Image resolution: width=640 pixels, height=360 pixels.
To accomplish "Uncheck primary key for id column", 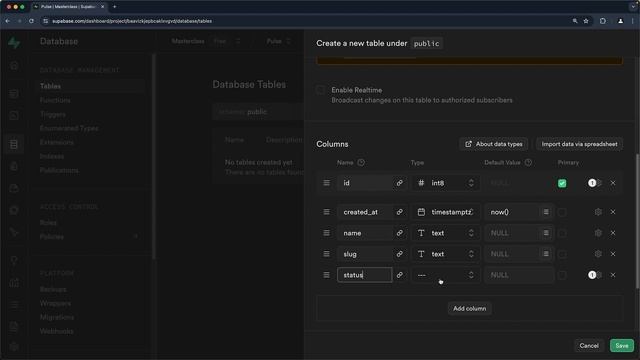I will point(562,183).
